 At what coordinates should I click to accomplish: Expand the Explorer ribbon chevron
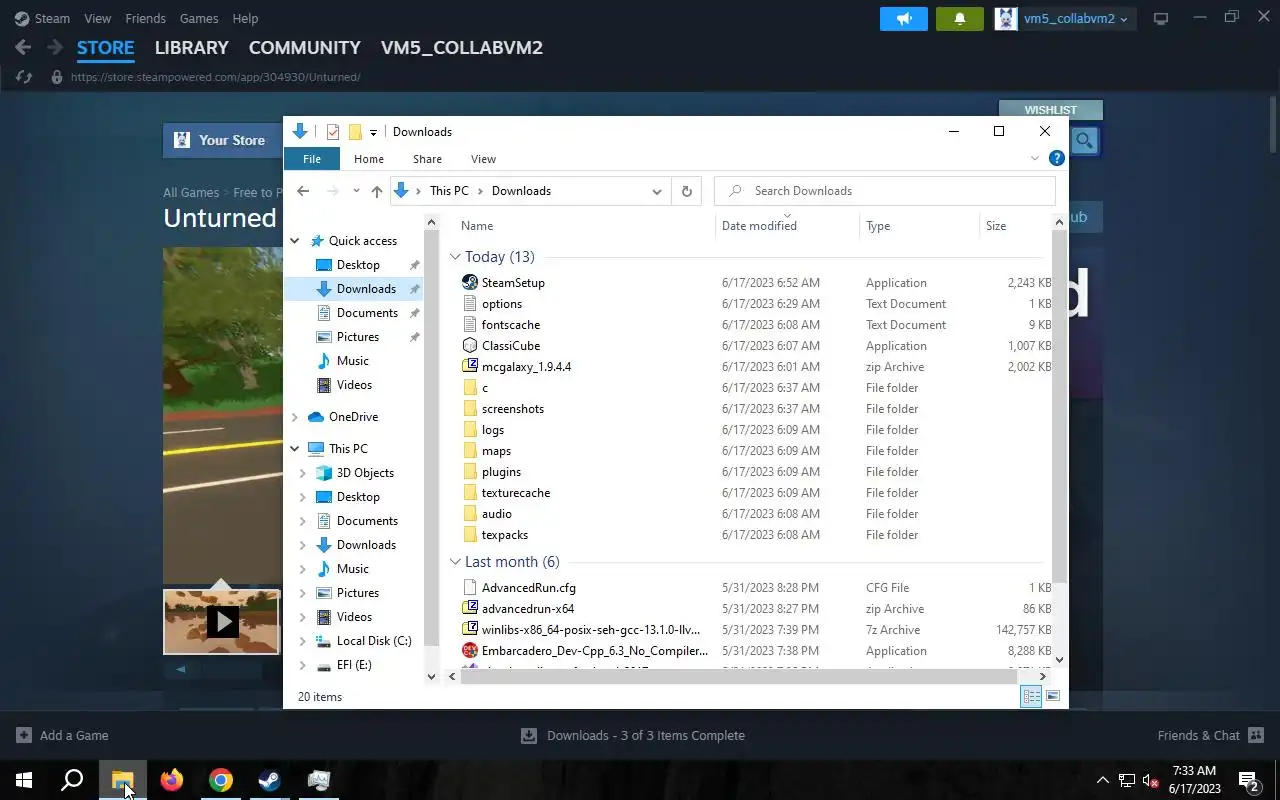pyautogui.click(x=1035, y=159)
